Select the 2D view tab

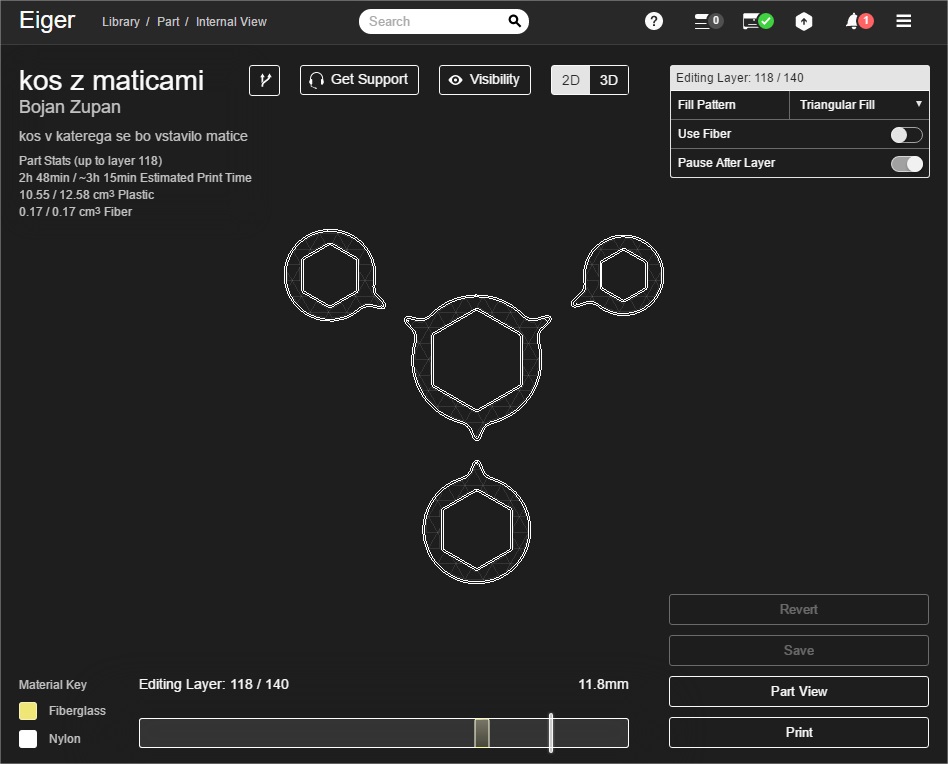(570, 81)
